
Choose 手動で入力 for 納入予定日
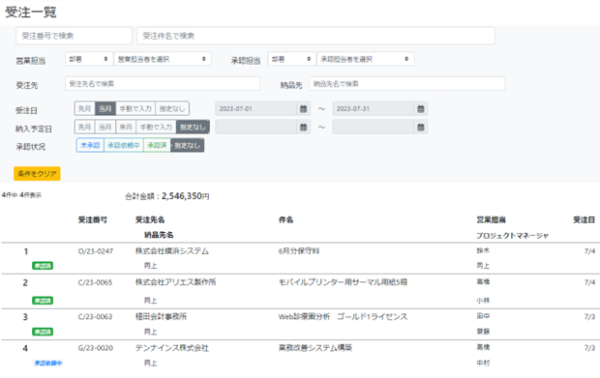point(156,127)
